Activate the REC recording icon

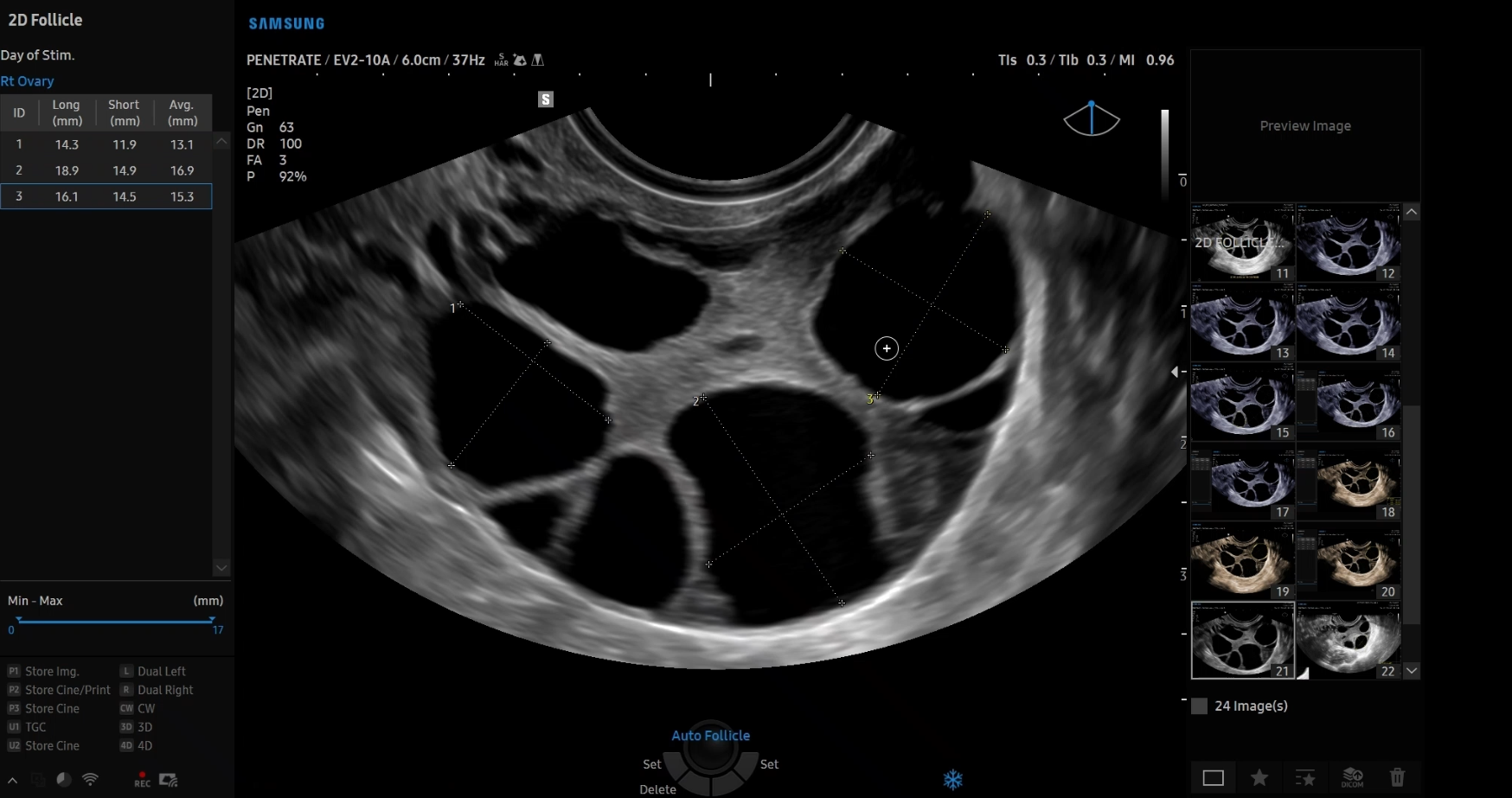[x=140, y=779]
